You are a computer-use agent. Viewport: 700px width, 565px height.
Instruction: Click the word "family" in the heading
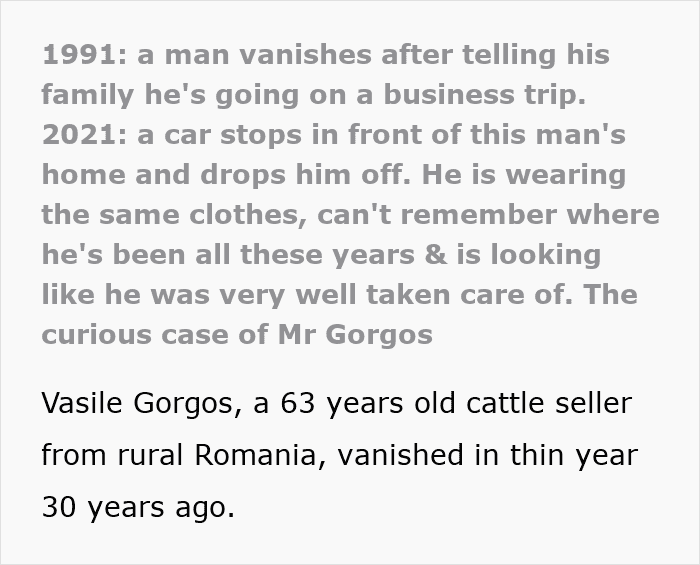point(89,94)
